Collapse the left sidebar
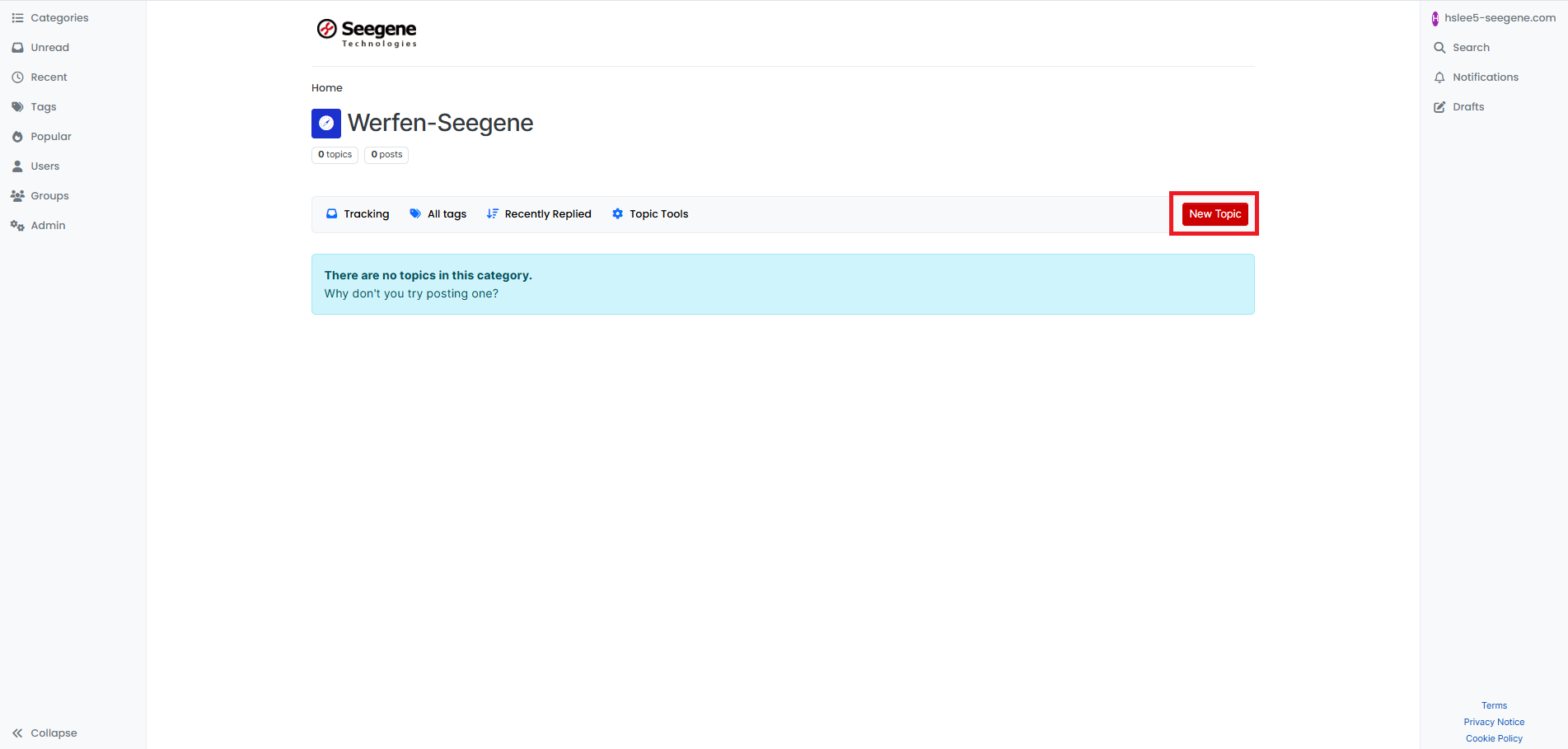This screenshot has height=749, width=1568. (x=44, y=733)
